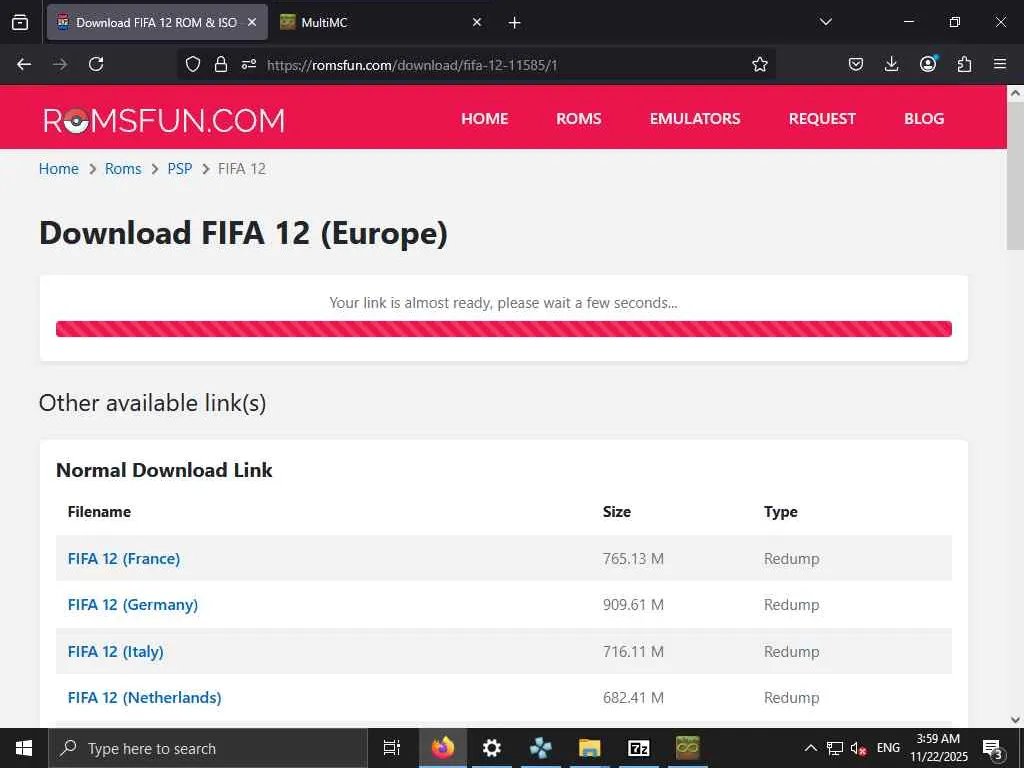1024x768 pixels.
Task: Open site permissions icon in address bar
Action: (x=249, y=64)
